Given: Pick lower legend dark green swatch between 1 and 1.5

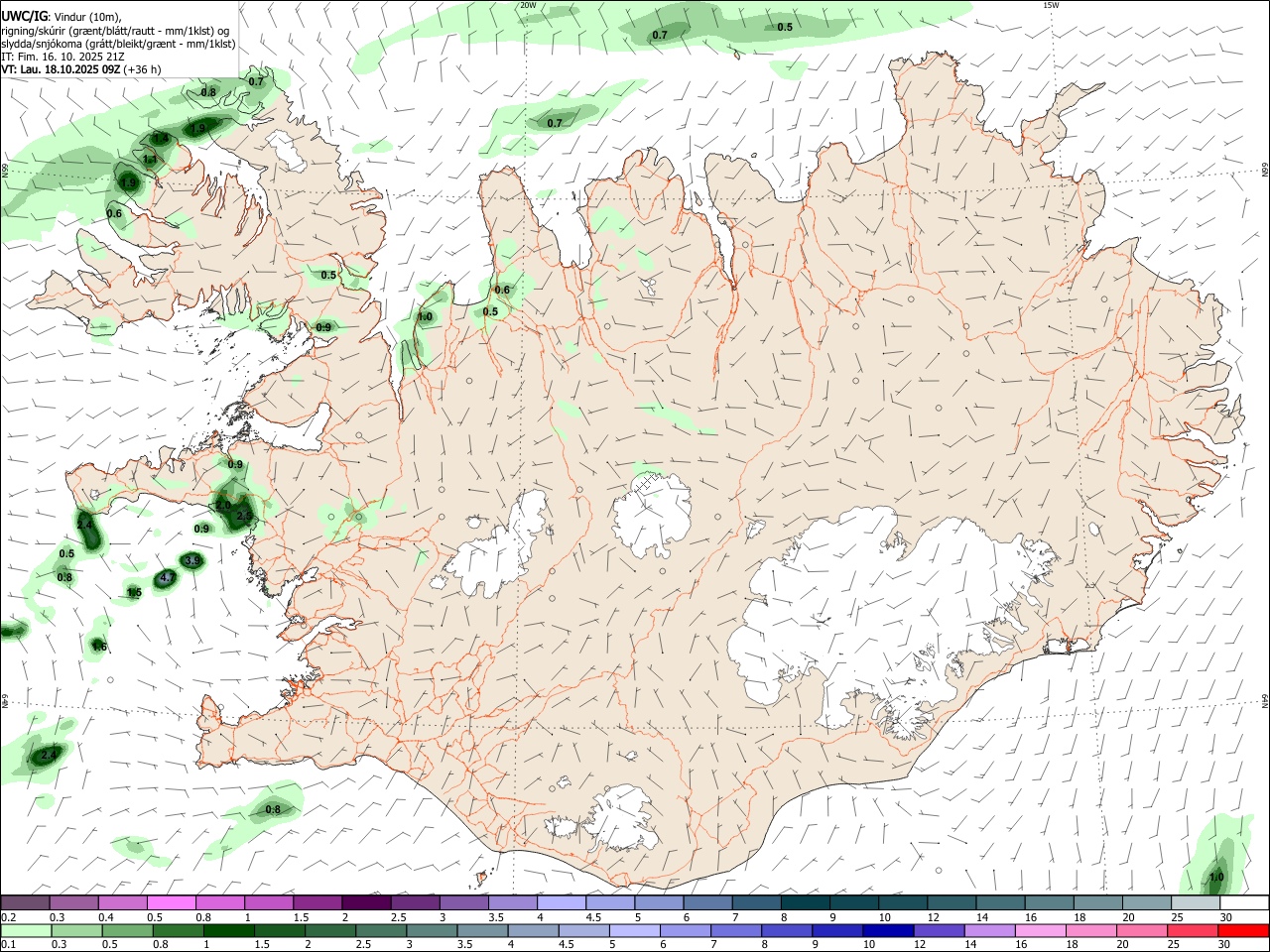Looking at the screenshot, I should [x=231, y=931].
